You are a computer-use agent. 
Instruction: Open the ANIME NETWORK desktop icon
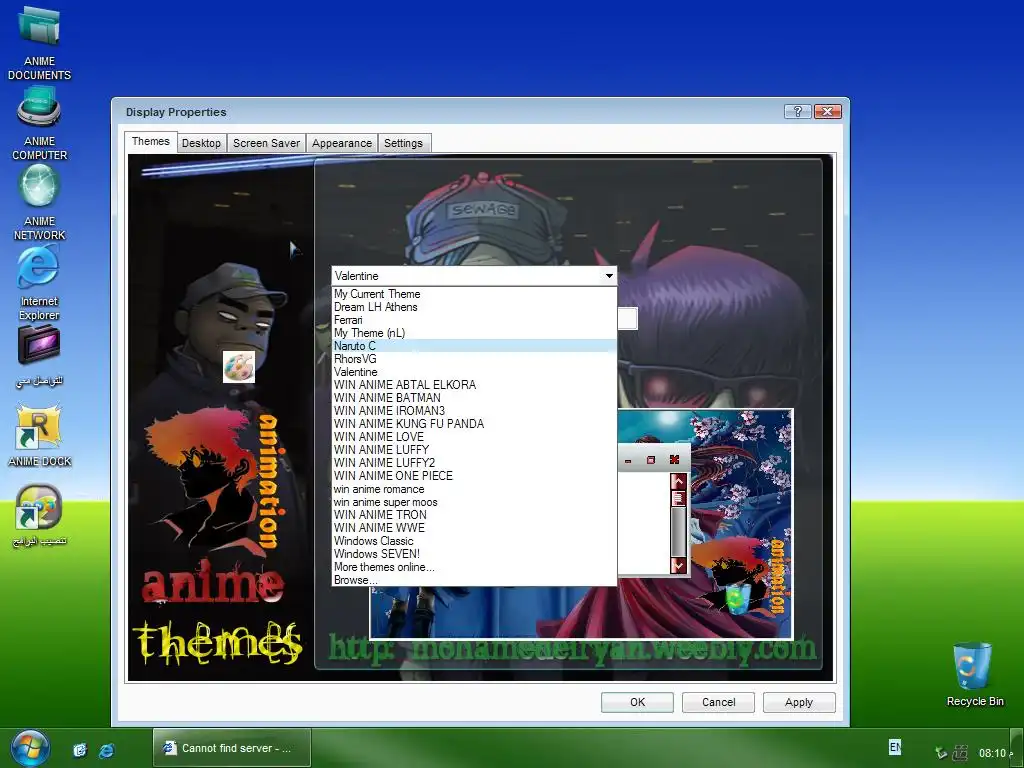[x=39, y=202]
